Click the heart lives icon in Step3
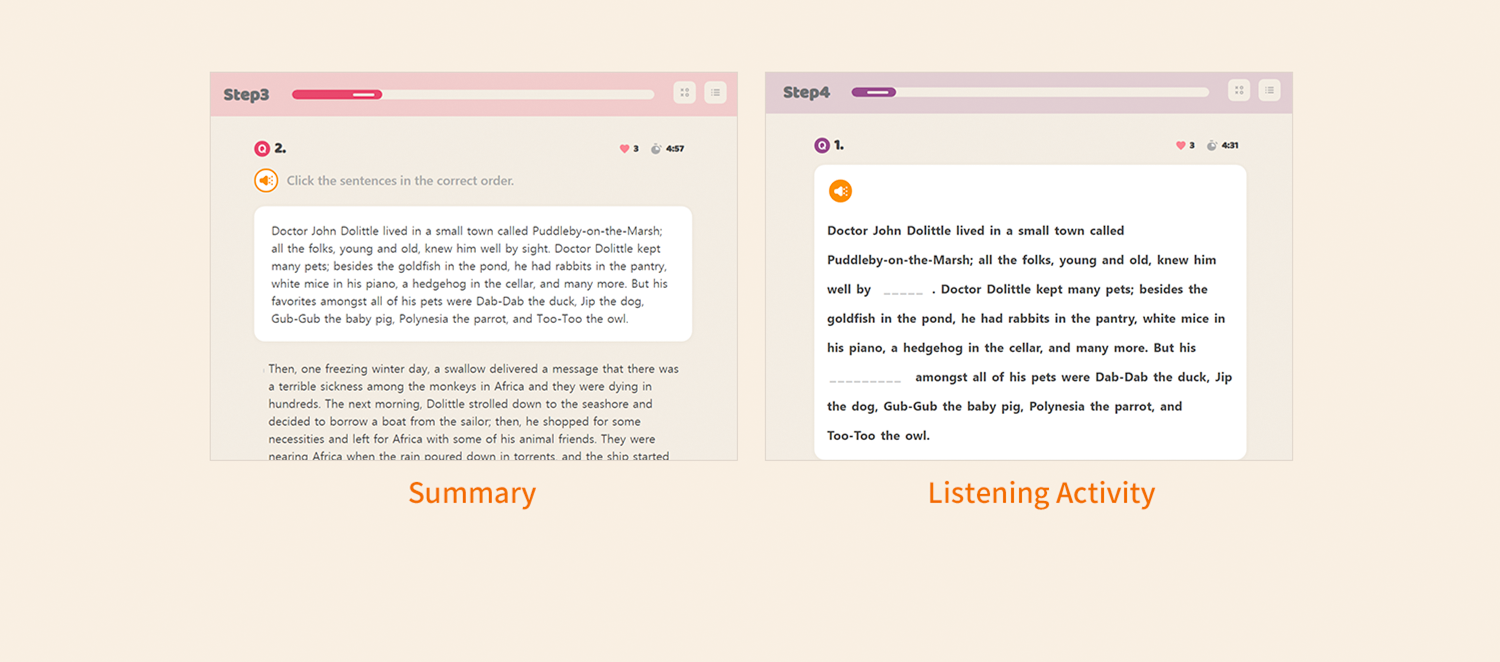Image resolution: width=1500 pixels, height=662 pixels. (624, 149)
